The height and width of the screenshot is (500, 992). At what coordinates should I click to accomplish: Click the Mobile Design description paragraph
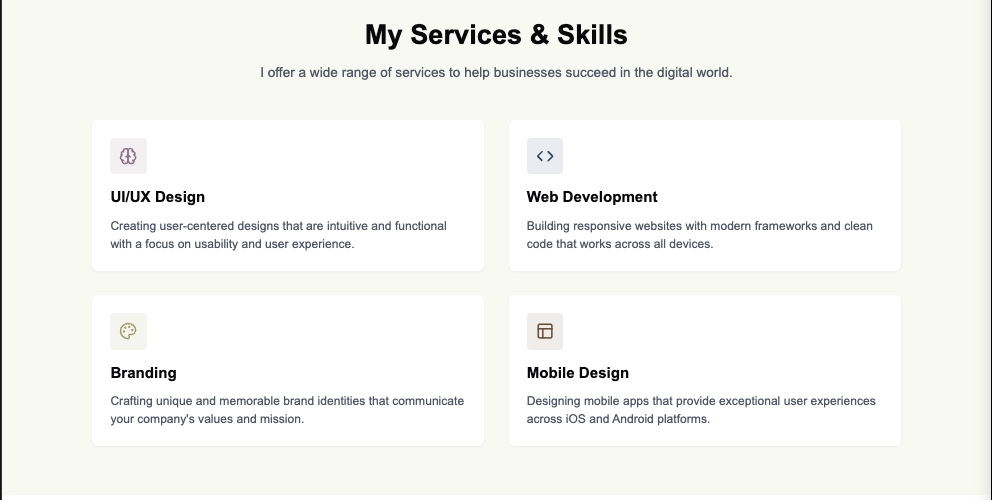click(701, 409)
